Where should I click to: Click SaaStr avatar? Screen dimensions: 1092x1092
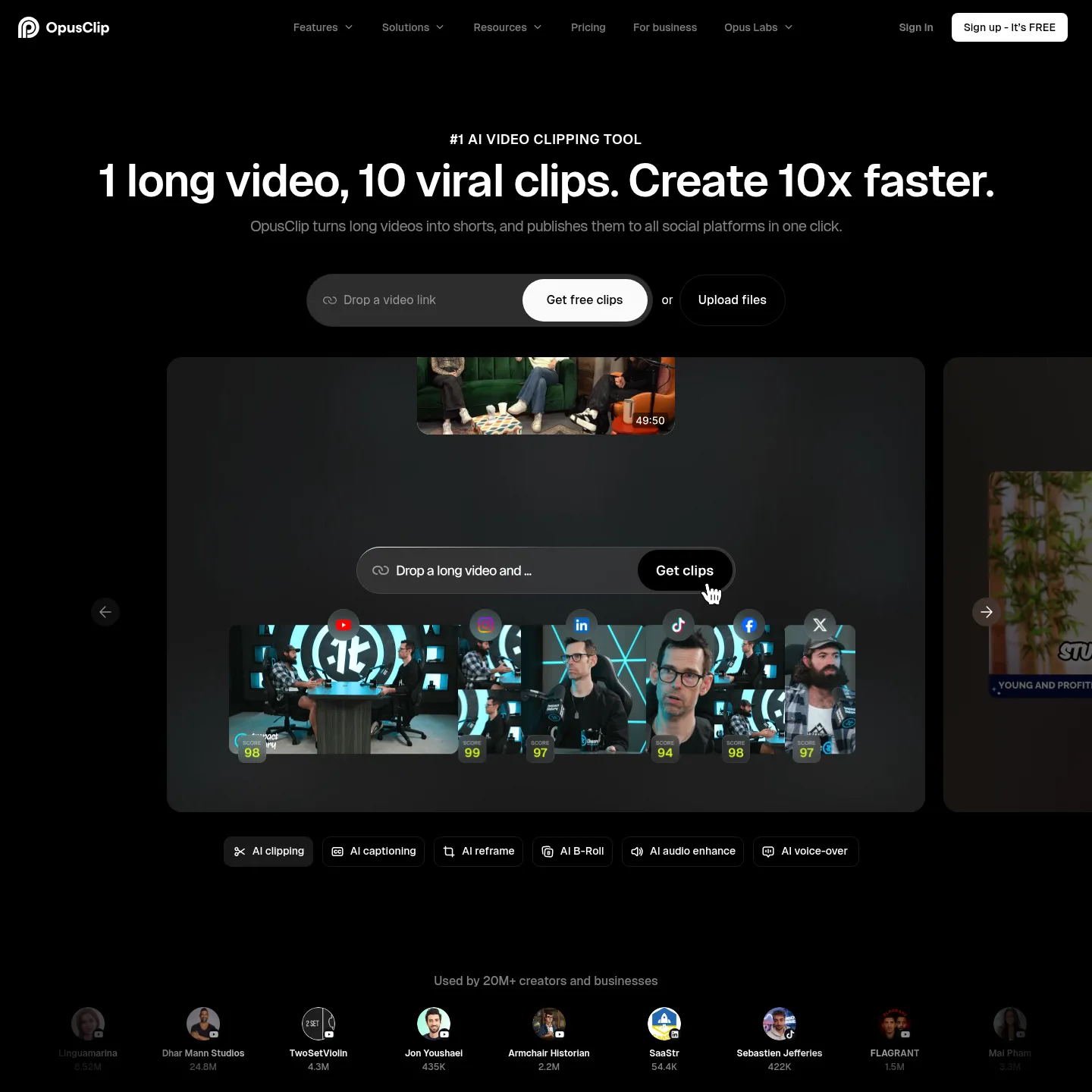click(664, 1024)
